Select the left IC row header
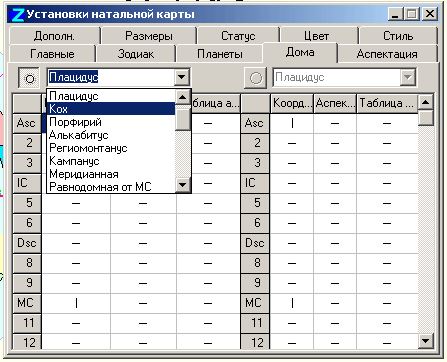The width and height of the screenshot is (447, 362). click(27, 183)
